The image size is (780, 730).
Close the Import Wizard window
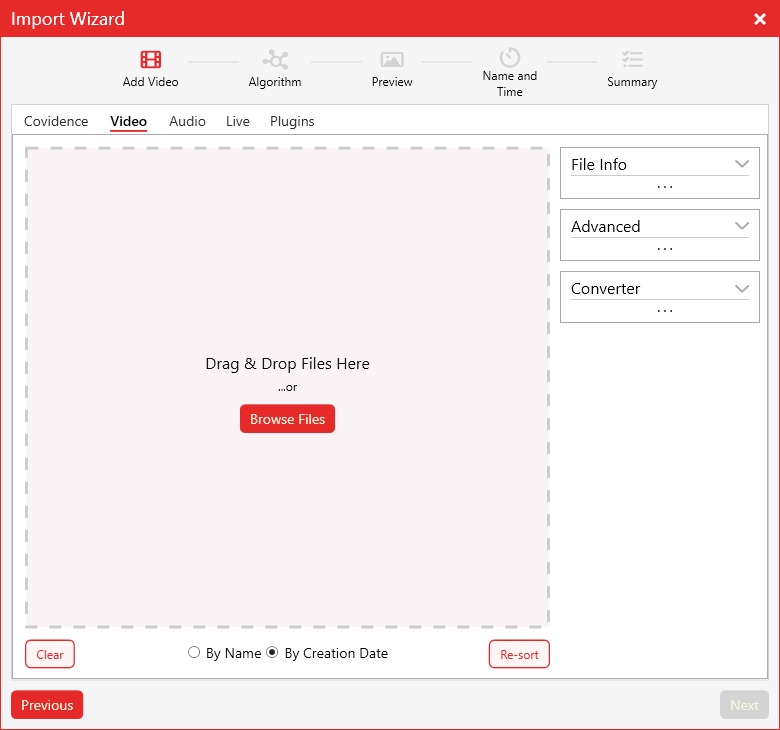(x=760, y=19)
